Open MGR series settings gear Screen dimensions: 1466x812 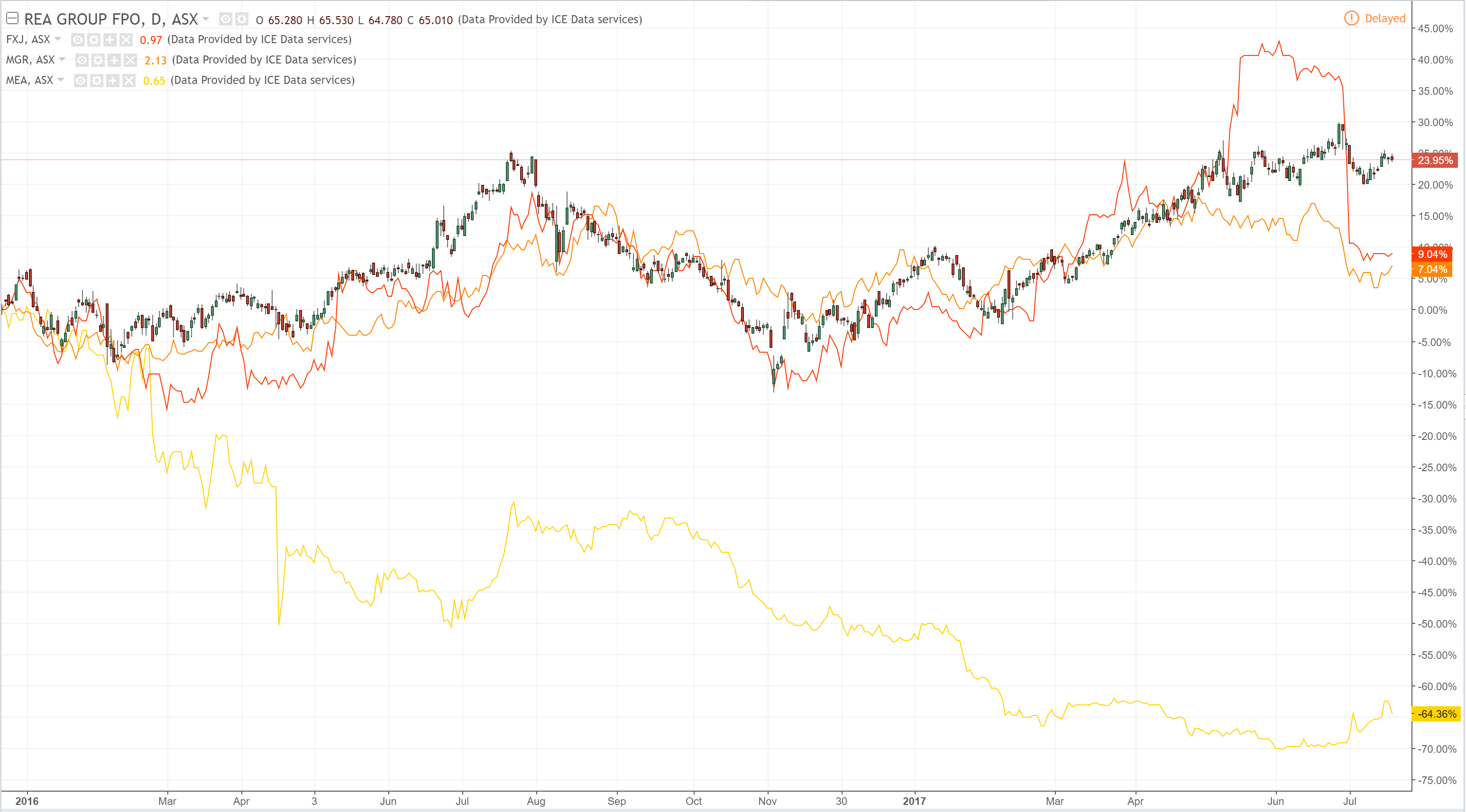[x=98, y=60]
